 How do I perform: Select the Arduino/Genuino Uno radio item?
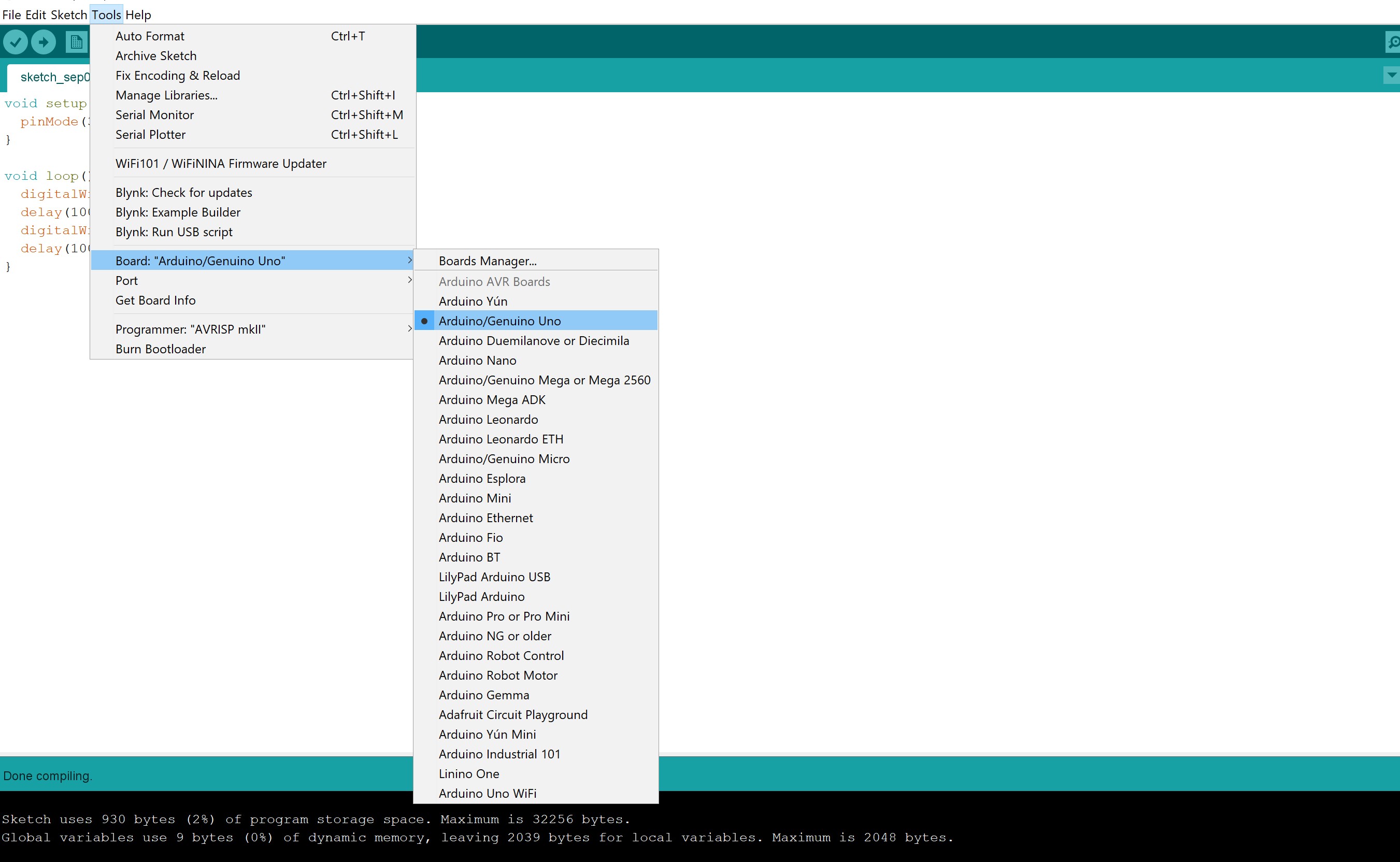point(535,321)
